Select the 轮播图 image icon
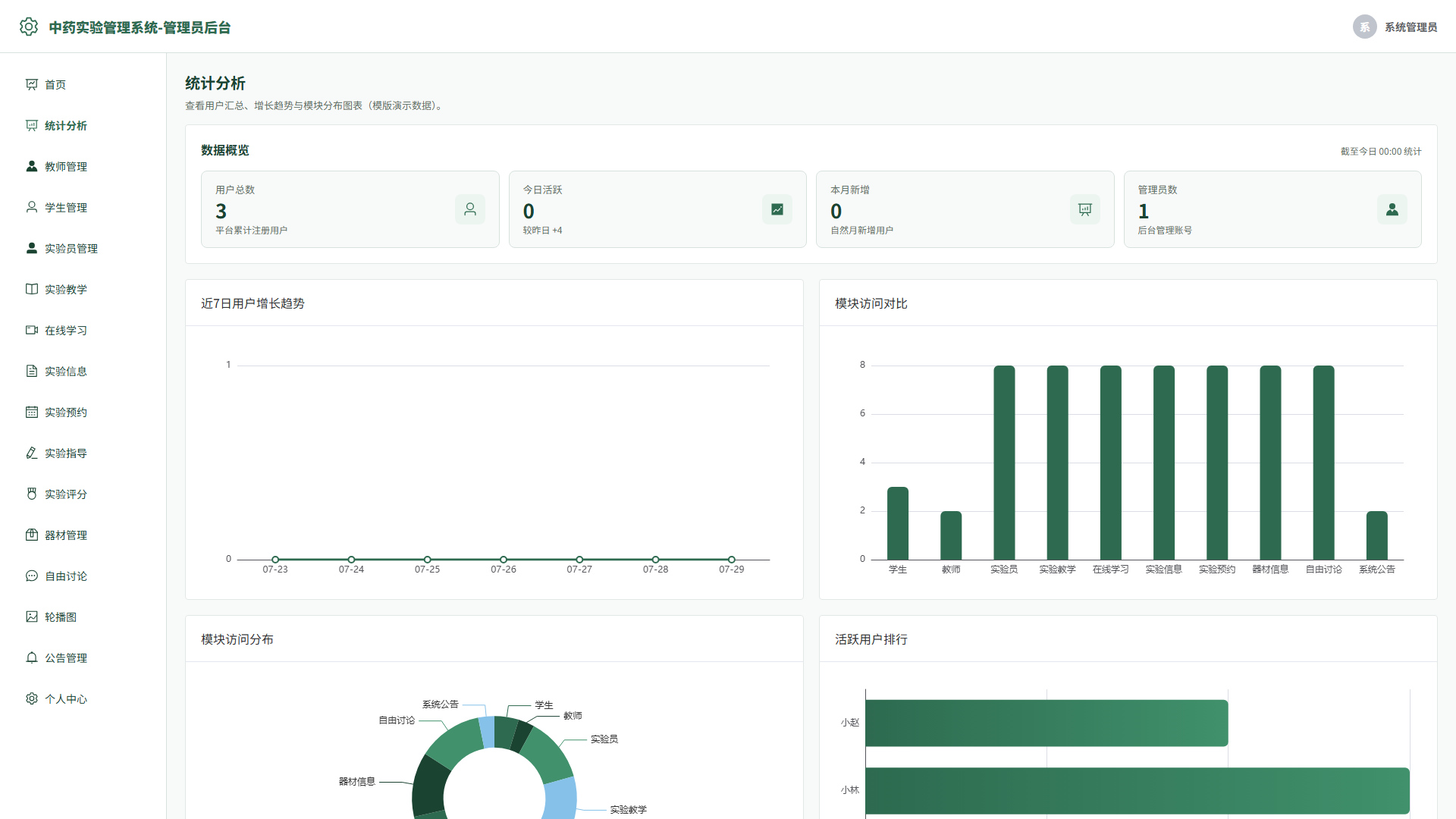The height and width of the screenshot is (819, 1456). pos(32,617)
